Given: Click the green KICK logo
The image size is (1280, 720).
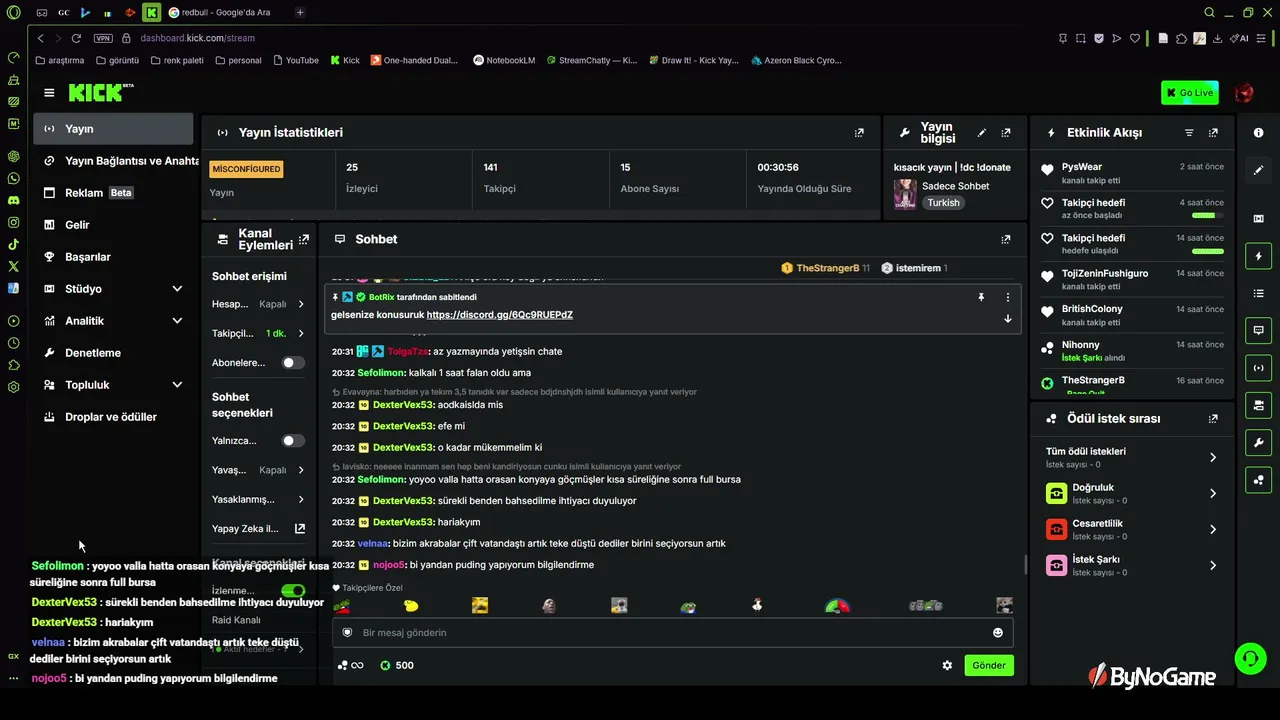Looking at the screenshot, I should [100, 93].
